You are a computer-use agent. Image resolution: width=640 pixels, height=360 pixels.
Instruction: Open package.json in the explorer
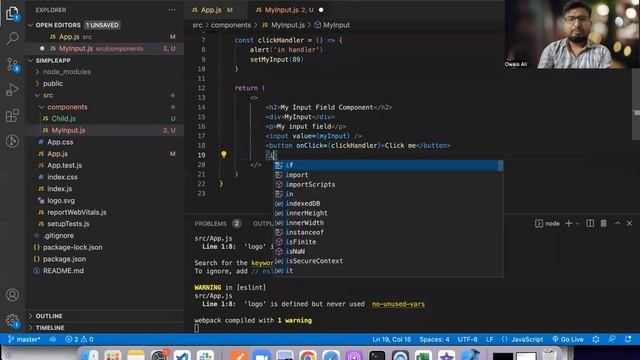(x=64, y=259)
